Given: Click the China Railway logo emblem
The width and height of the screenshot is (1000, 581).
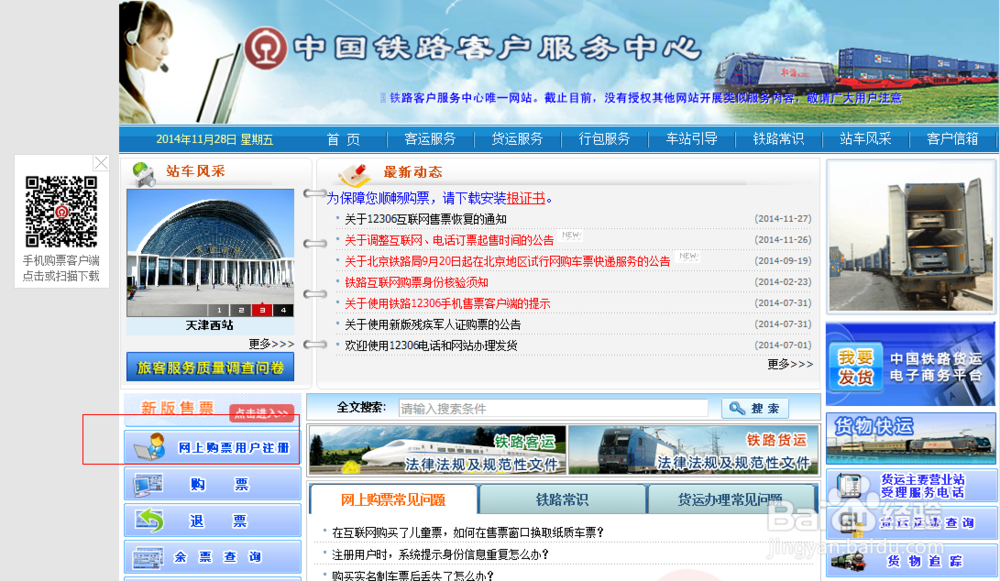Looking at the screenshot, I should (266, 48).
